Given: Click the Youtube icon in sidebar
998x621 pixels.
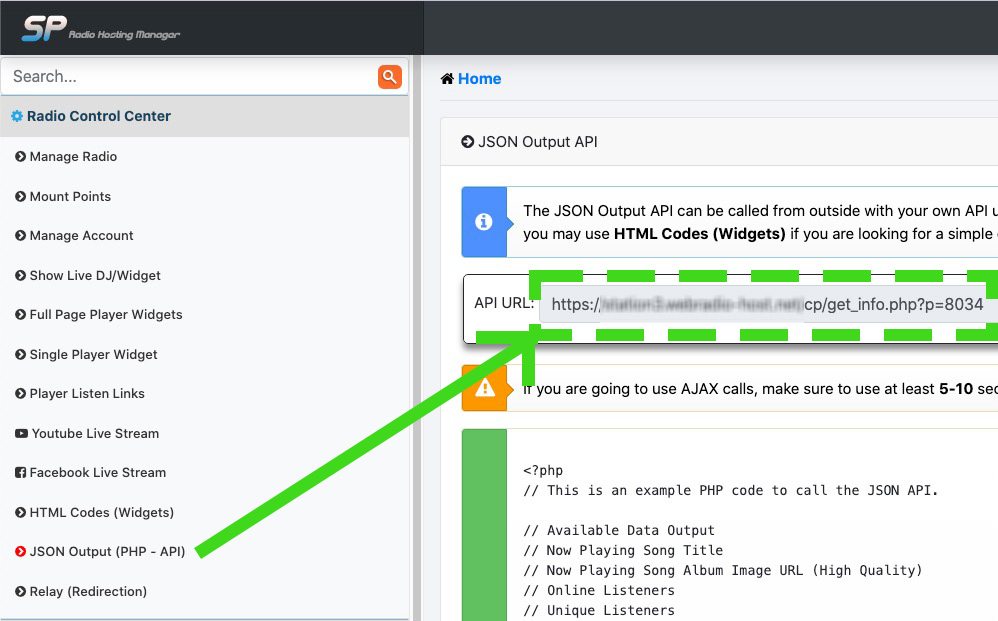Looking at the screenshot, I should [x=21, y=434].
